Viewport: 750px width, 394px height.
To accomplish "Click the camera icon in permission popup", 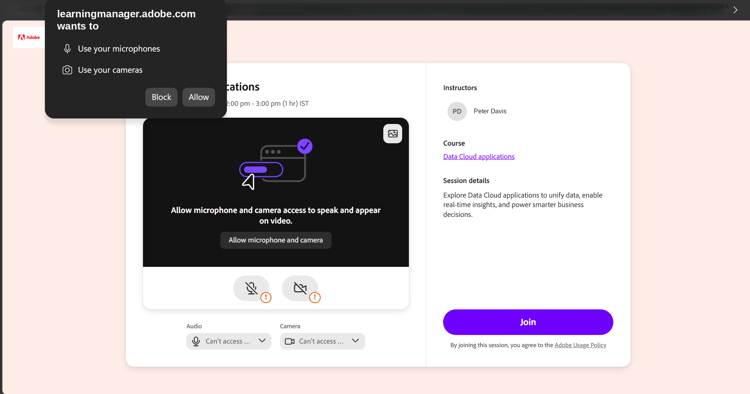I will [x=67, y=70].
